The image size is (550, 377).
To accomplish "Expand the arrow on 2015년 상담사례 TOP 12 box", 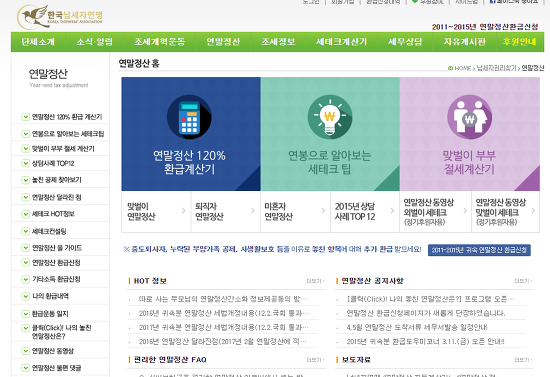I will click(392, 211).
